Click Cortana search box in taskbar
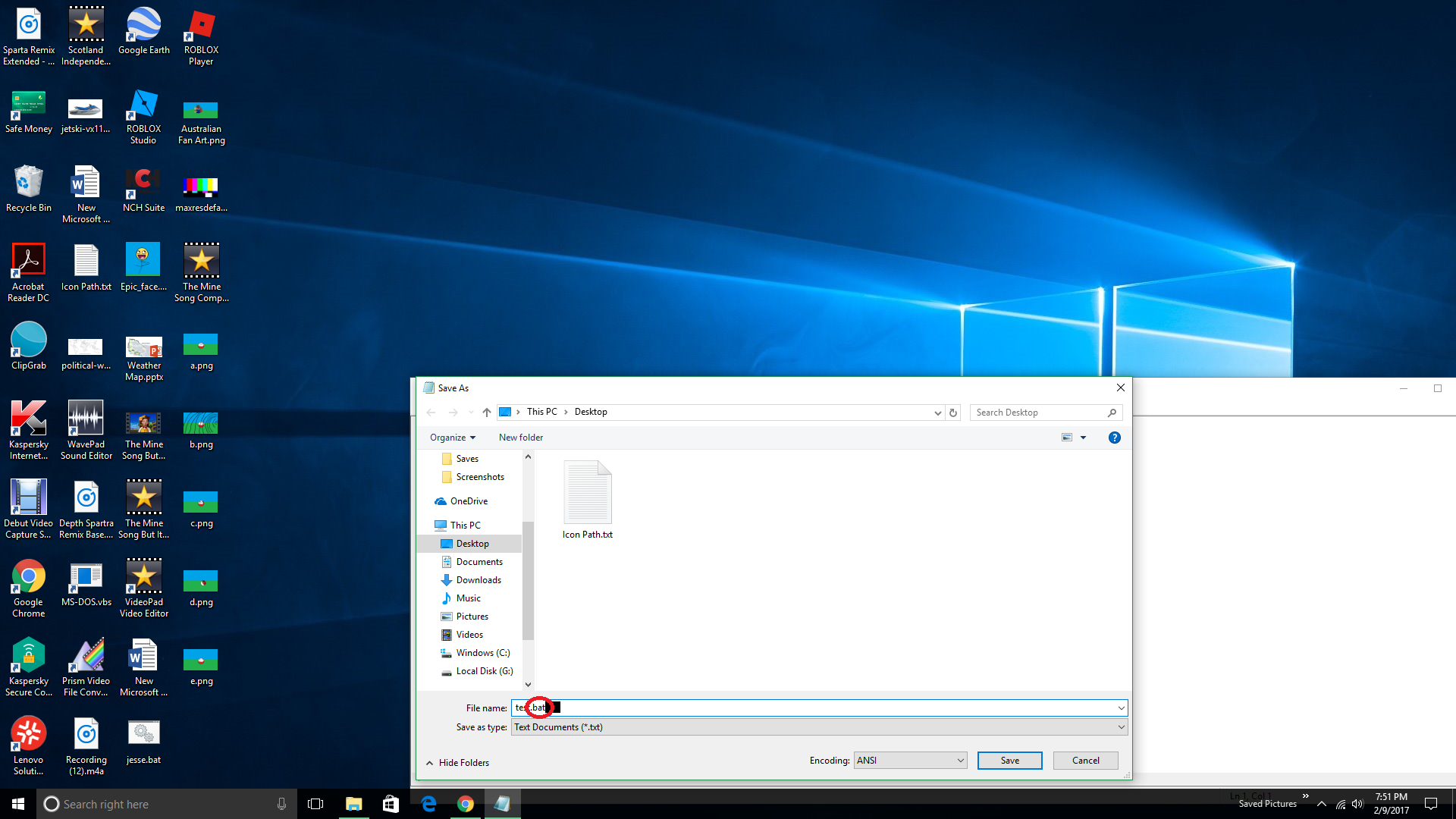Screen dimensions: 1456x819 click(x=167, y=804)
